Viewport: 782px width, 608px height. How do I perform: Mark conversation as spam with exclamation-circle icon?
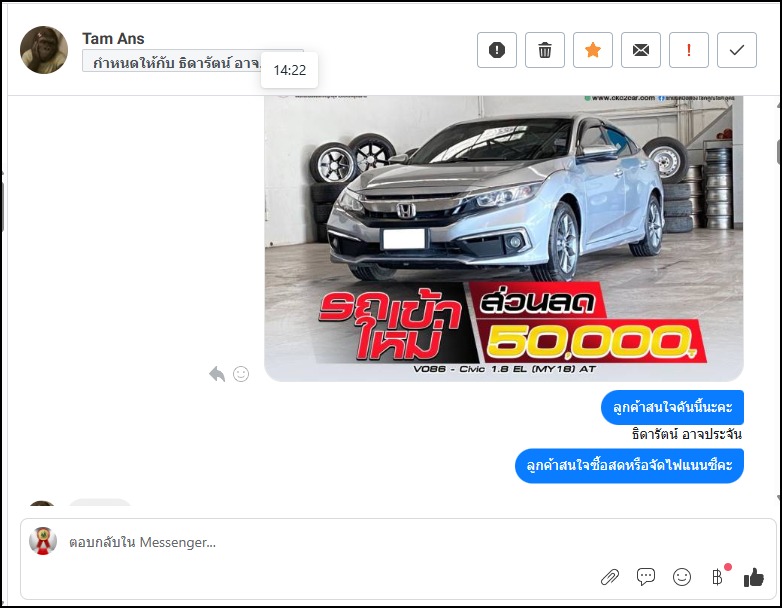[x=497, y=50]
